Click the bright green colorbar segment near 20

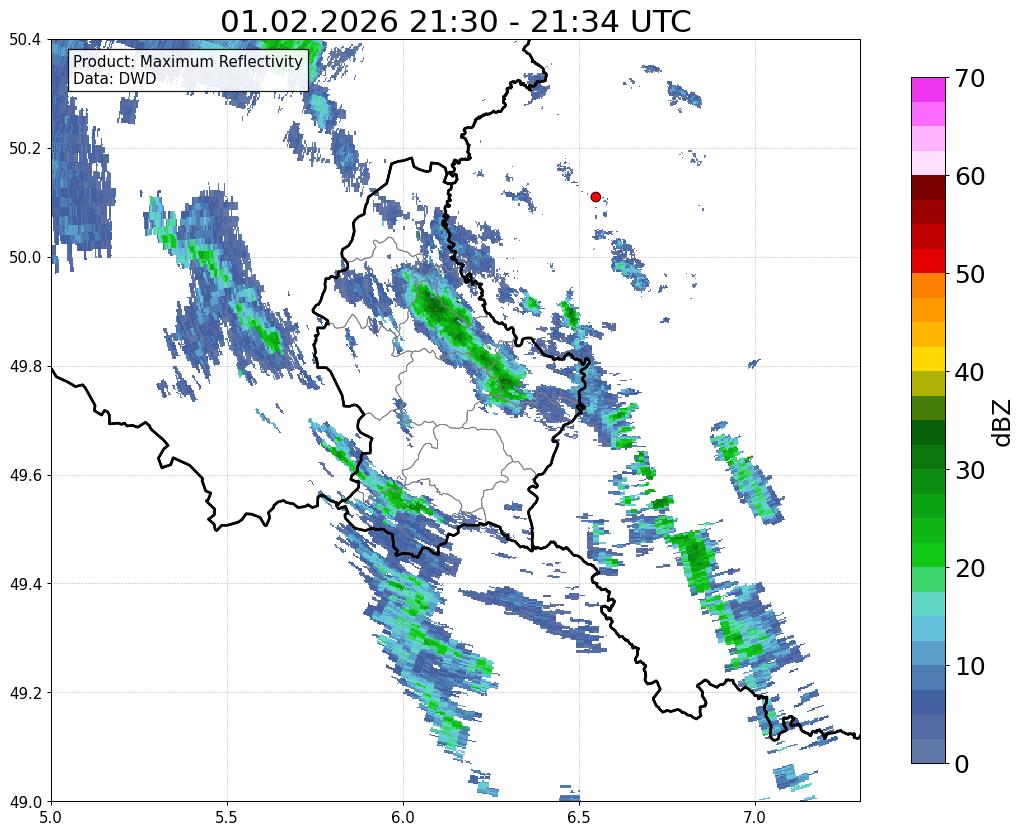(x=928, y=555)
